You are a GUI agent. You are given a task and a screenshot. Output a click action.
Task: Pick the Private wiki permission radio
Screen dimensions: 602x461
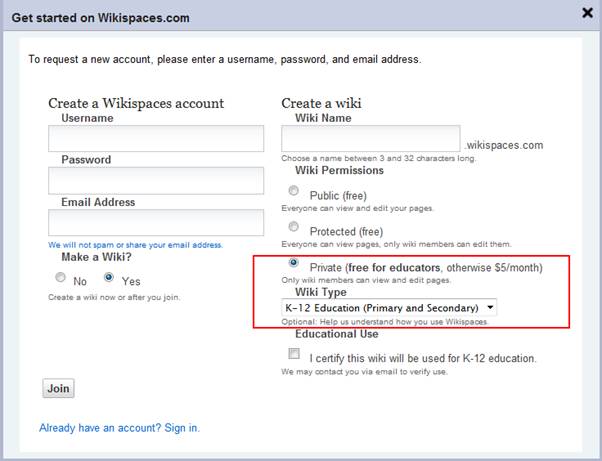pyautogui.click(x=293, y=264)
